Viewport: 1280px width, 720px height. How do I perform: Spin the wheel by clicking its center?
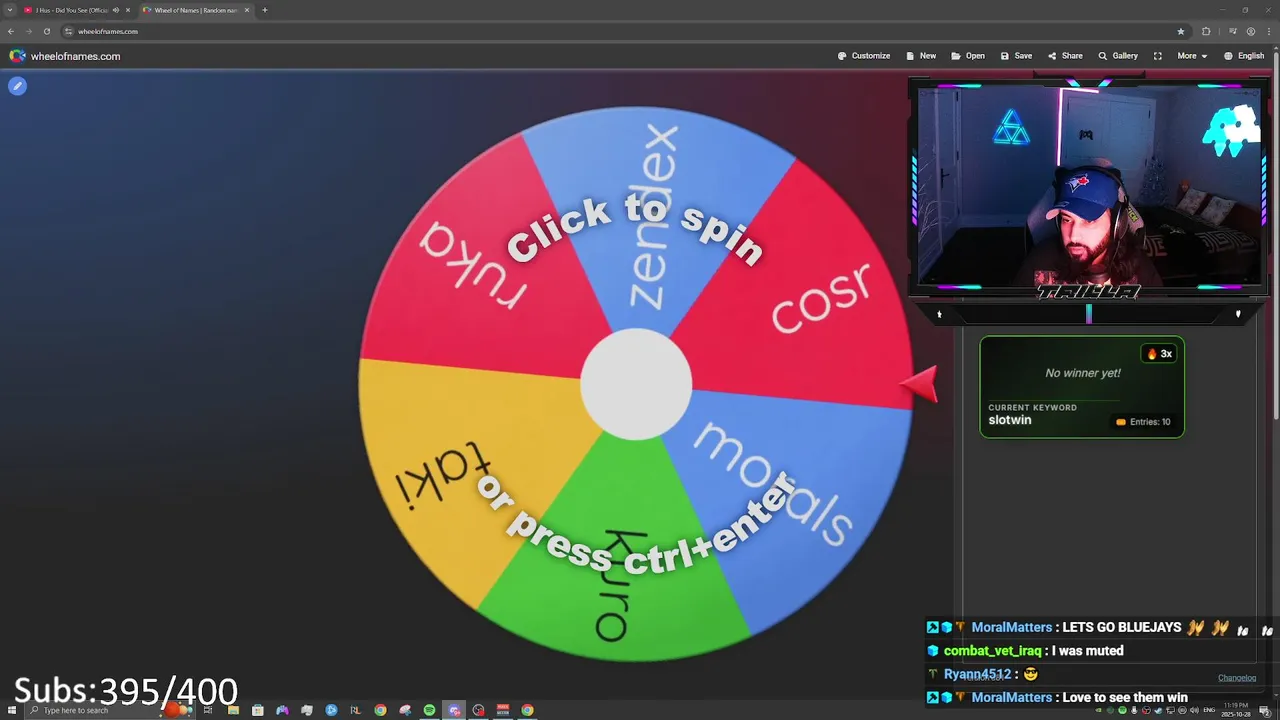point(636,385)
